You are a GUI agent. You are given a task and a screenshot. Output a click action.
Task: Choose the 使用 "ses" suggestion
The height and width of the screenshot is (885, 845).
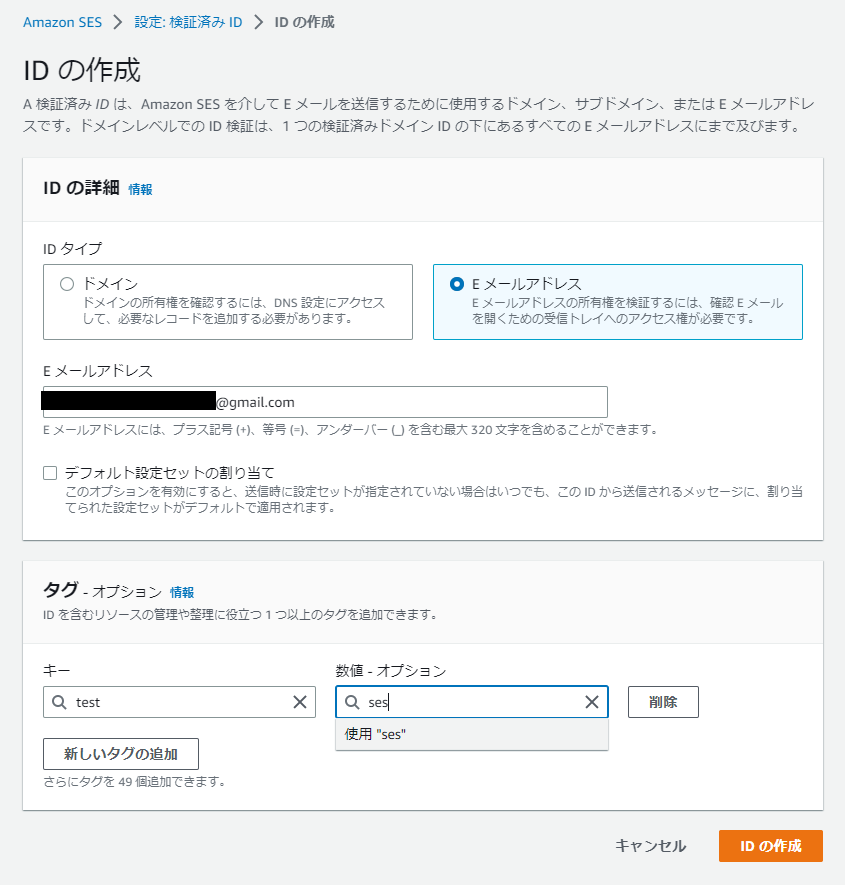click(x=471, y=734)
